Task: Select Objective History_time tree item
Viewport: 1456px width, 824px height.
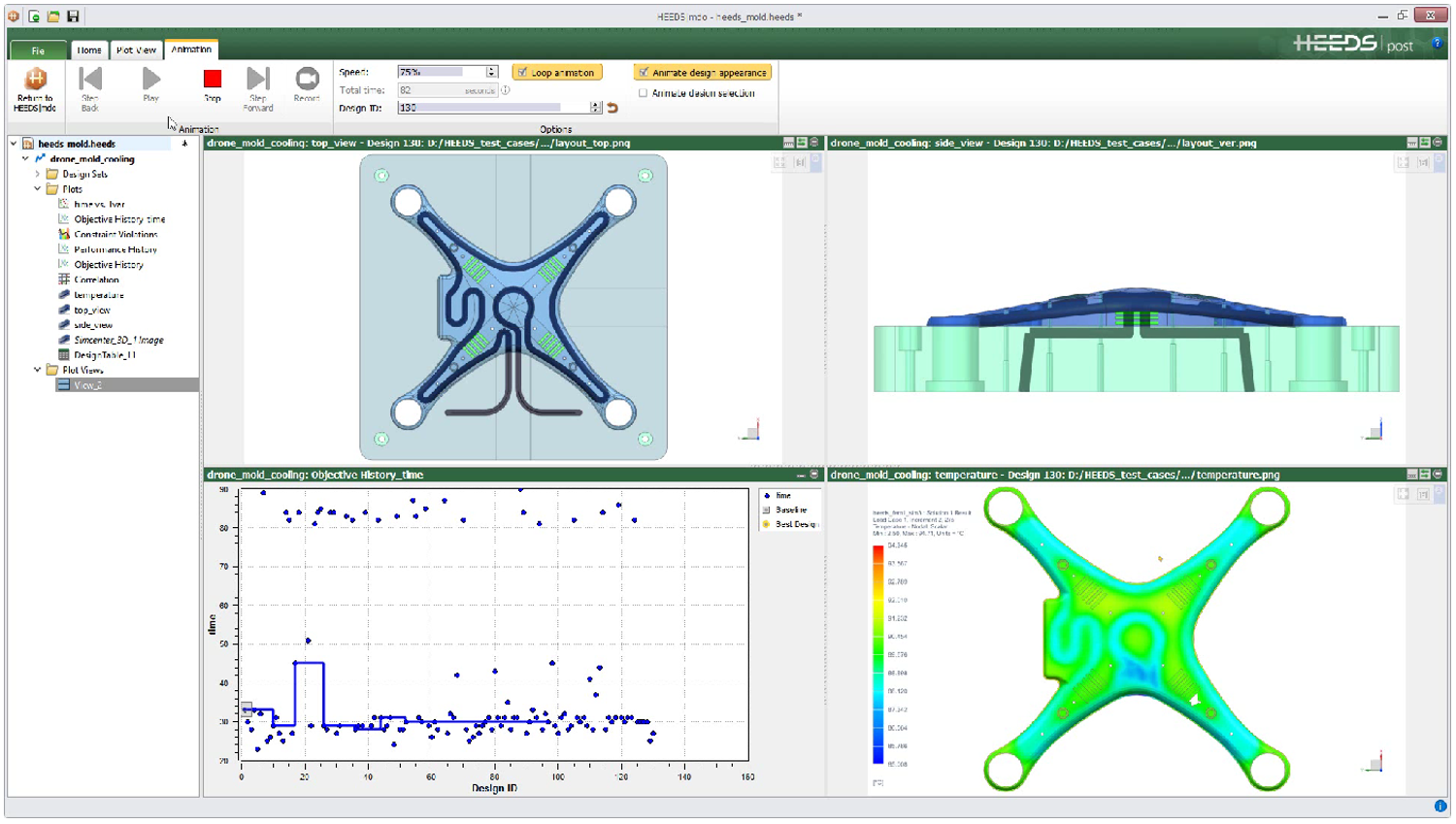Action: coord(119,219)
